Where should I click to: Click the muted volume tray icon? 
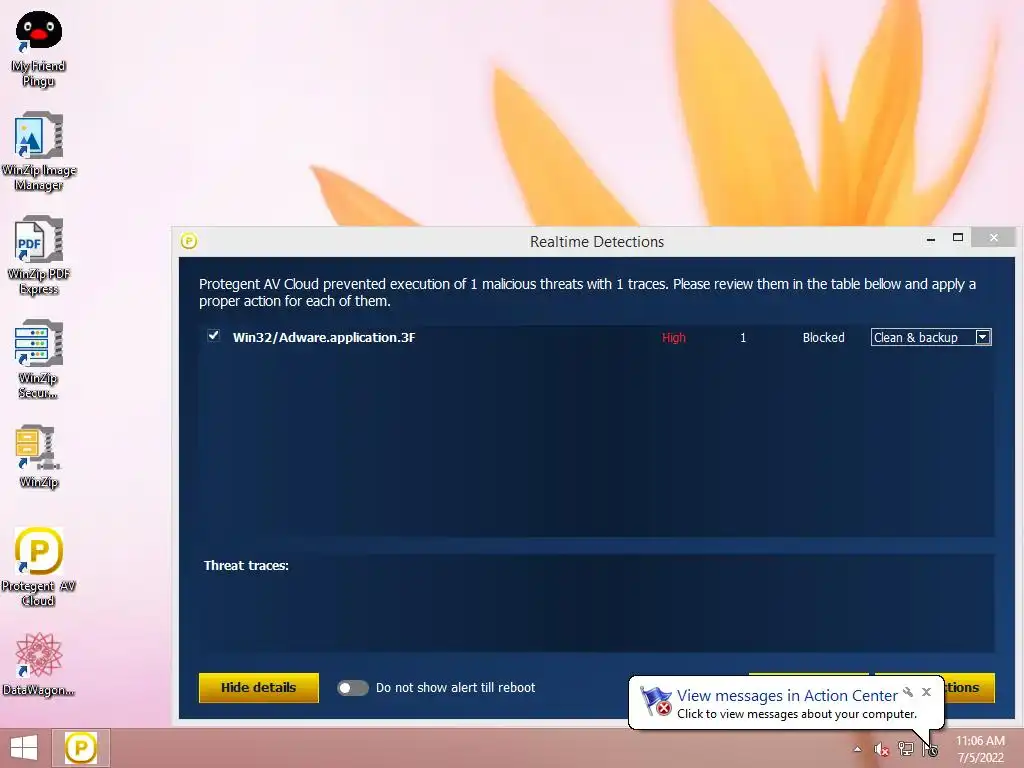click(881, 749)
